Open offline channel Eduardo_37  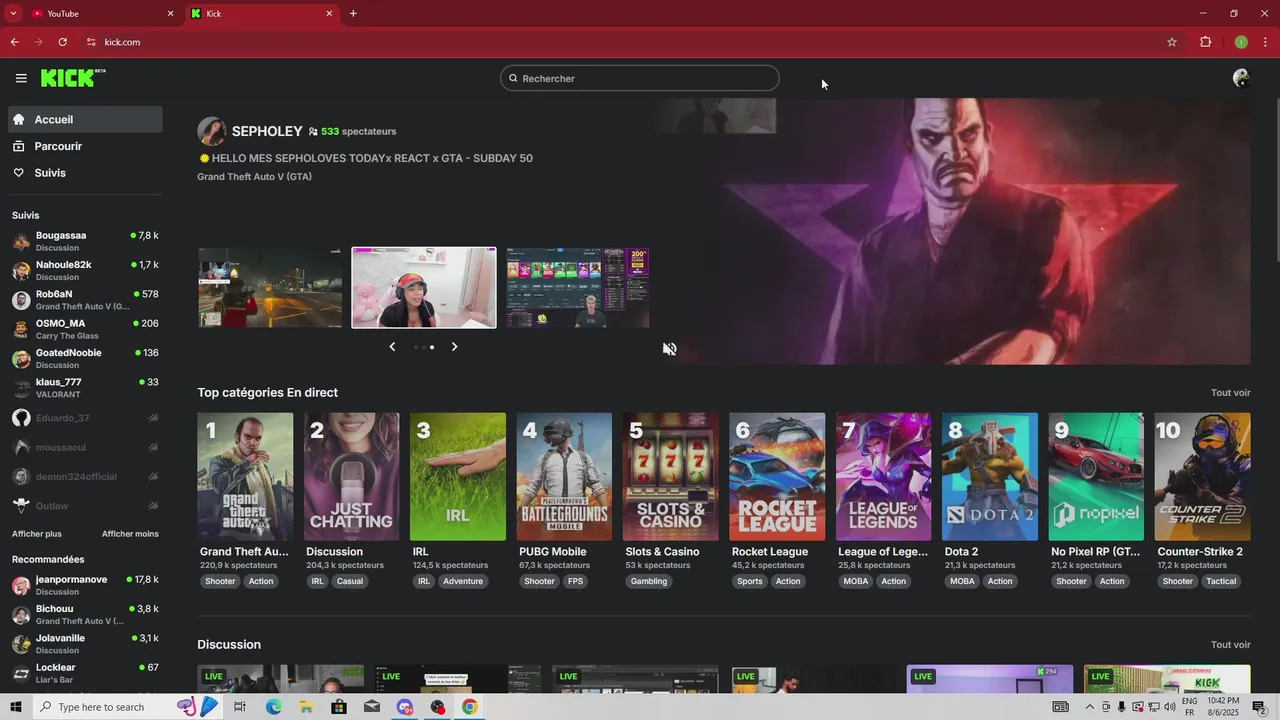click(x=85, y=418)
